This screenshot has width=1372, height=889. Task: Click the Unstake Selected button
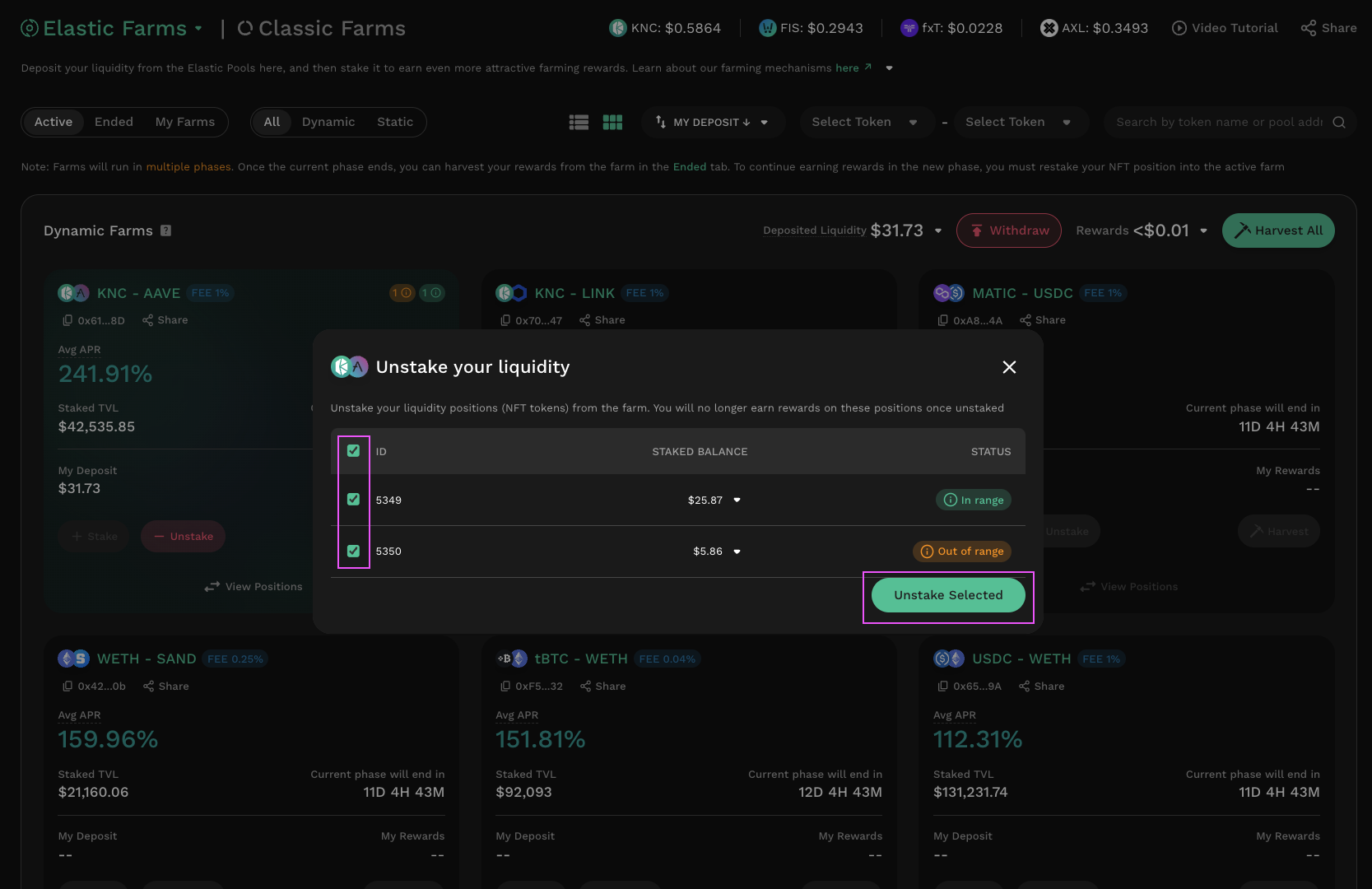(x=948, y=595)
